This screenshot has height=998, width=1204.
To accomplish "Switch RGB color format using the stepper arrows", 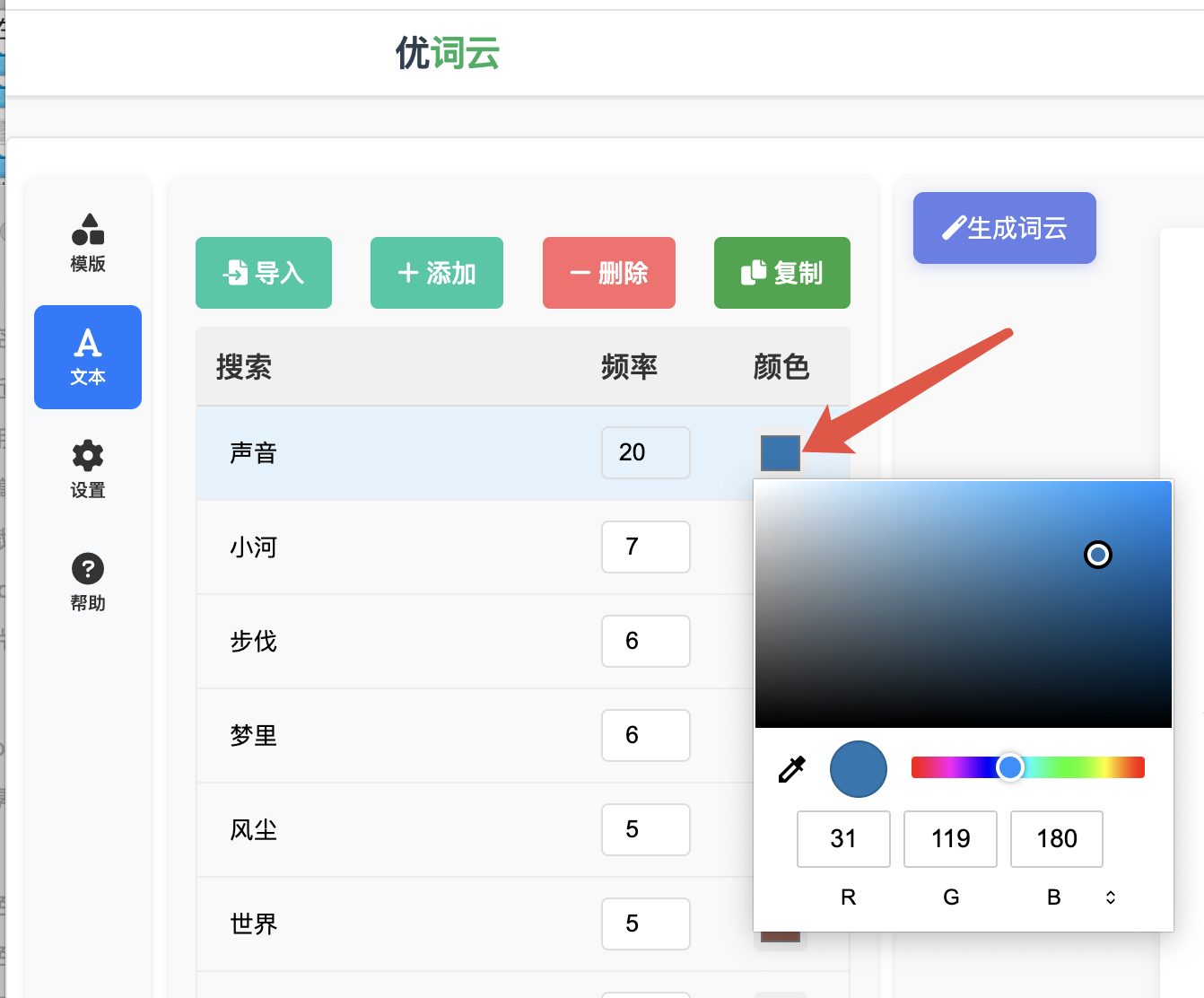I will 1110,897.
